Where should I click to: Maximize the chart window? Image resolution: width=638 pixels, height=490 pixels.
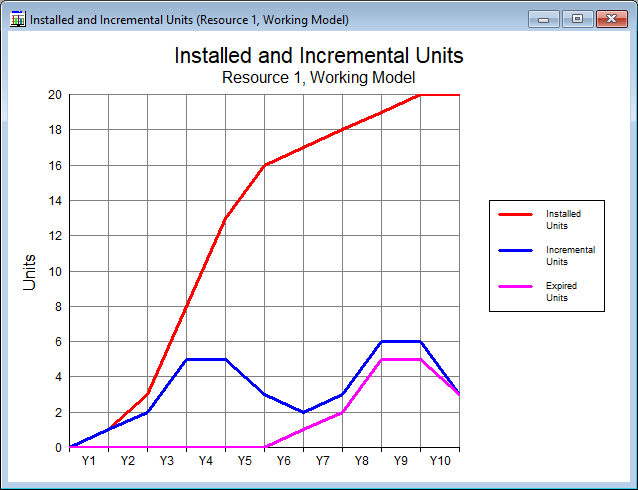pos(577,19)
